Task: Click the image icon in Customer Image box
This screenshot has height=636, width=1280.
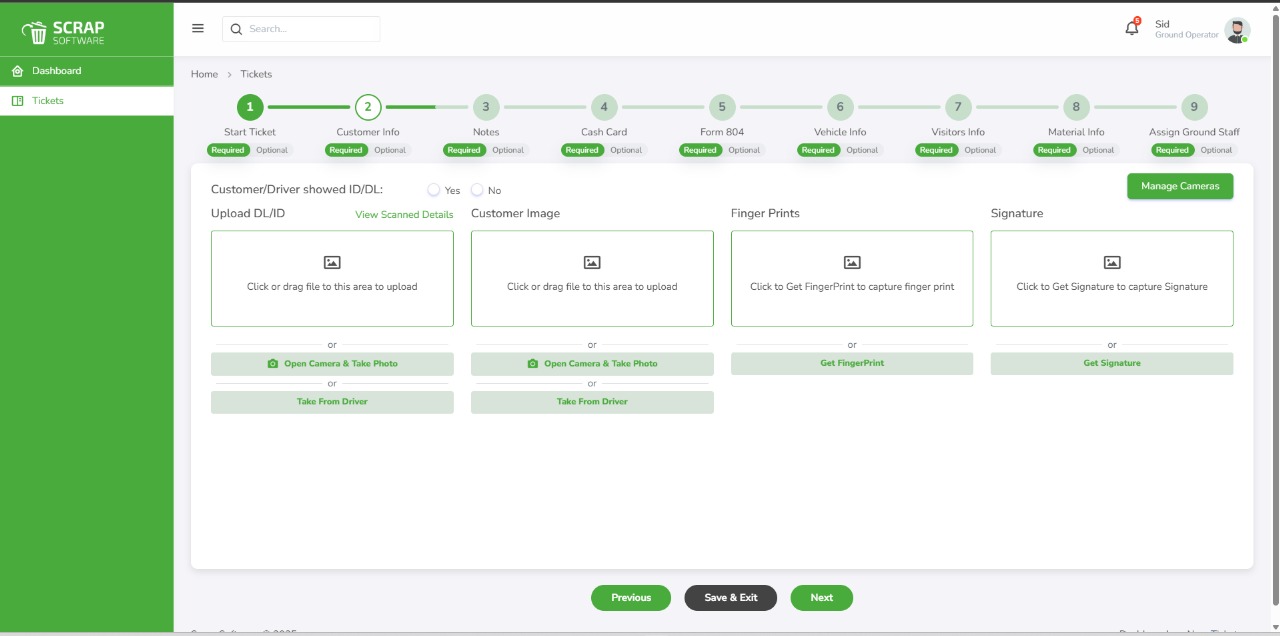Action: pyautogui.click(x=592, y=263)
